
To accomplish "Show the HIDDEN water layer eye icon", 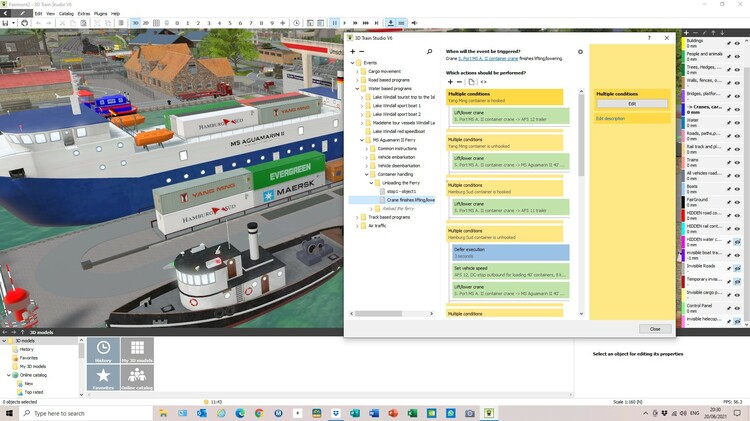I will click(x=737, y=242).
